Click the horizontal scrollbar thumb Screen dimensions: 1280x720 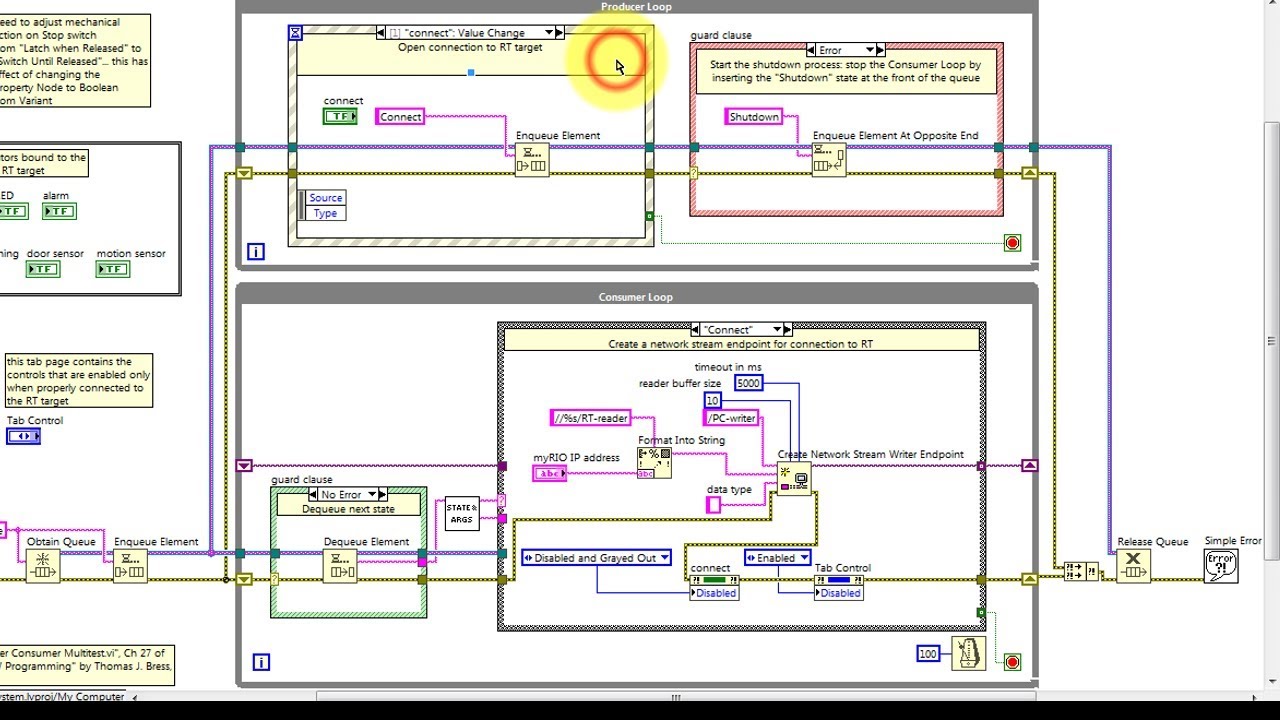[x=674, y=697]
